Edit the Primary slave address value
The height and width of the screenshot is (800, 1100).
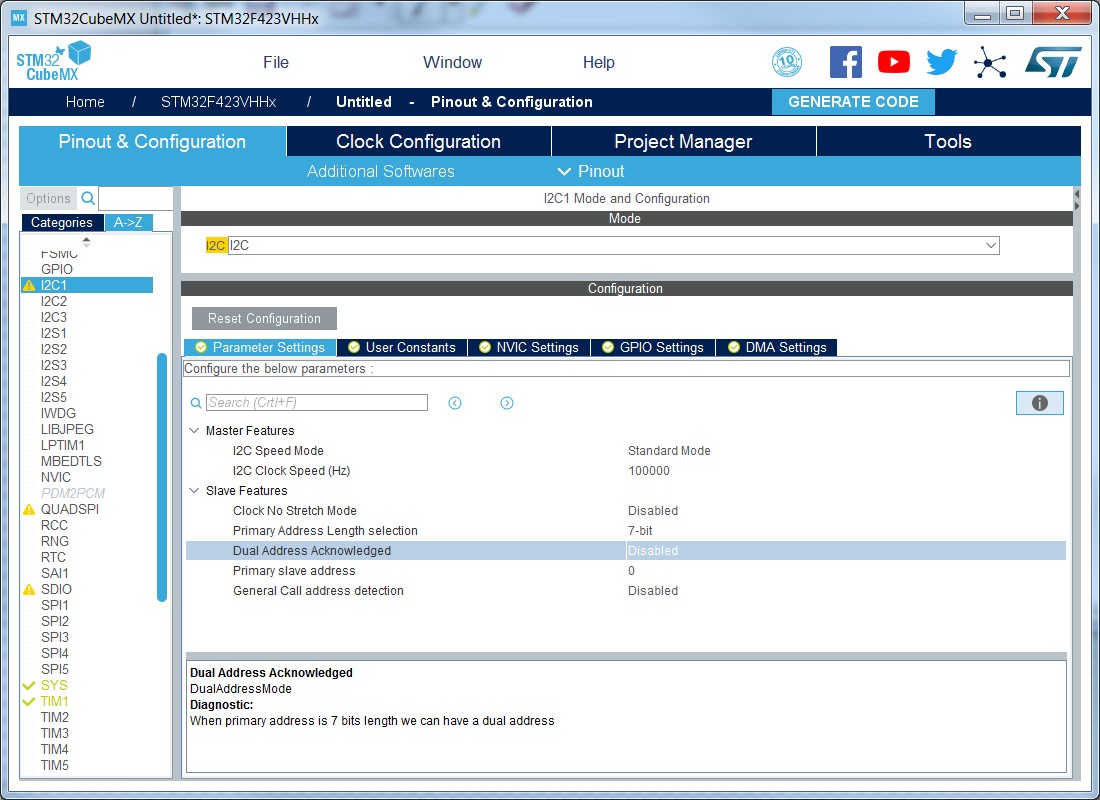point(631,571)
